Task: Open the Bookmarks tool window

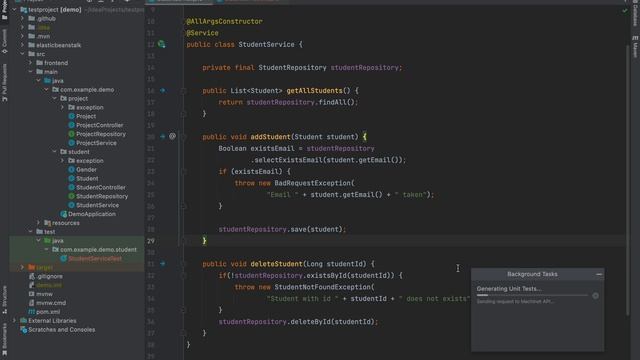Action: pos(4,340)
